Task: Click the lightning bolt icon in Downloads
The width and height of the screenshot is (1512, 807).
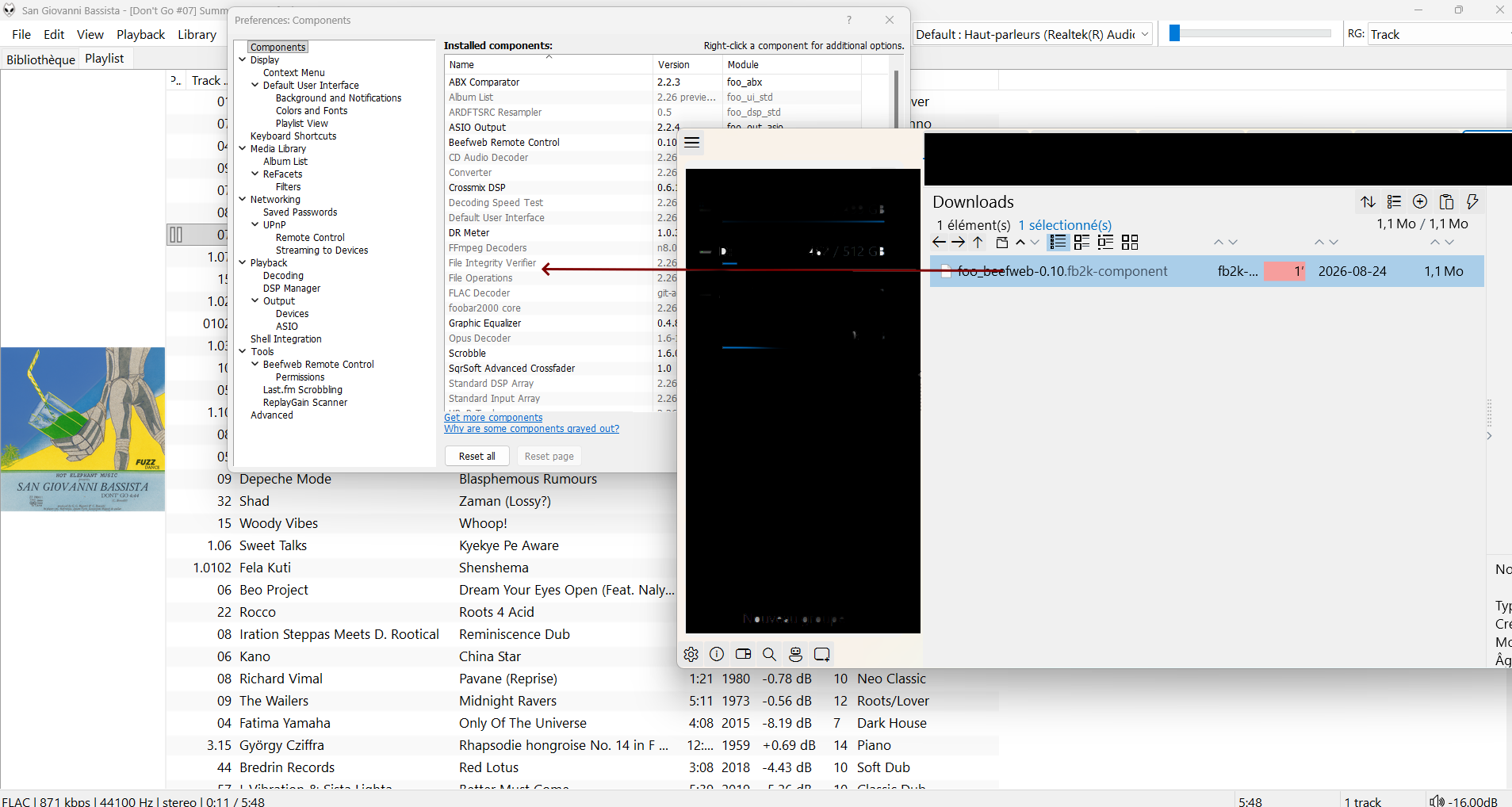Action: (1472, 202)
